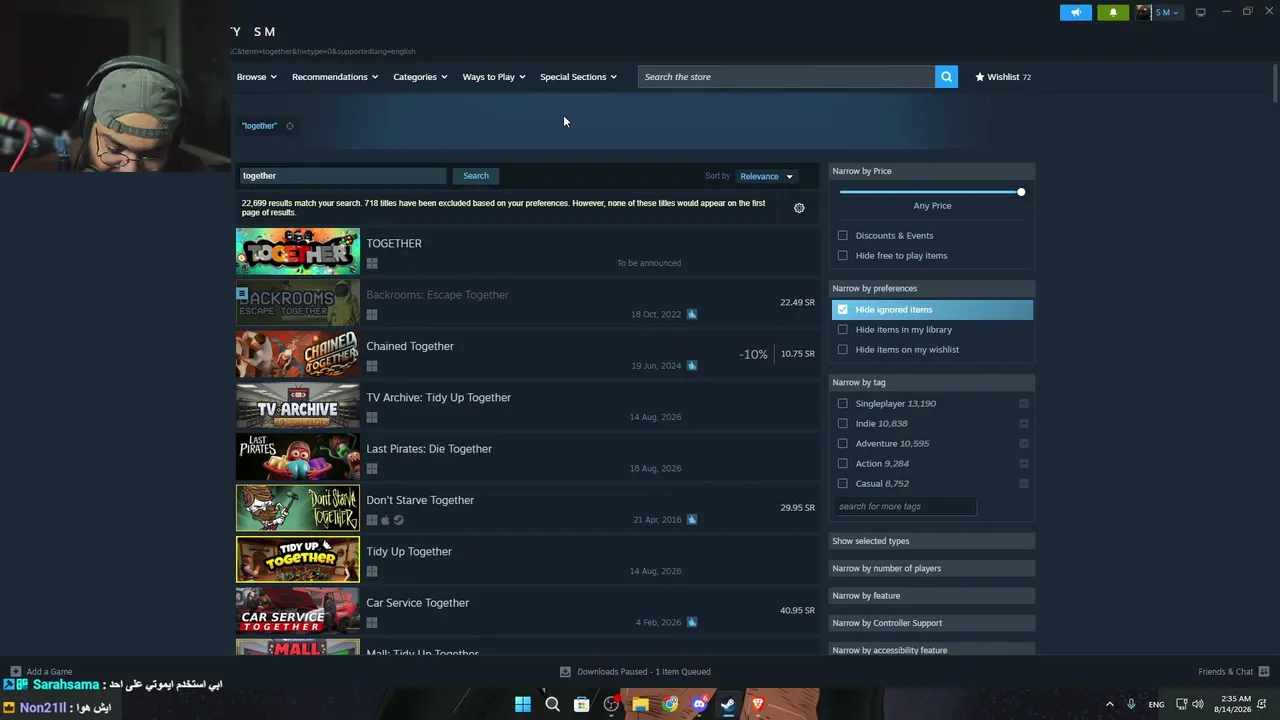The height and width of the screenshot is (720, 1280).
Task: Switch to Big Picture mode monitor icon
Action: 1200,12
